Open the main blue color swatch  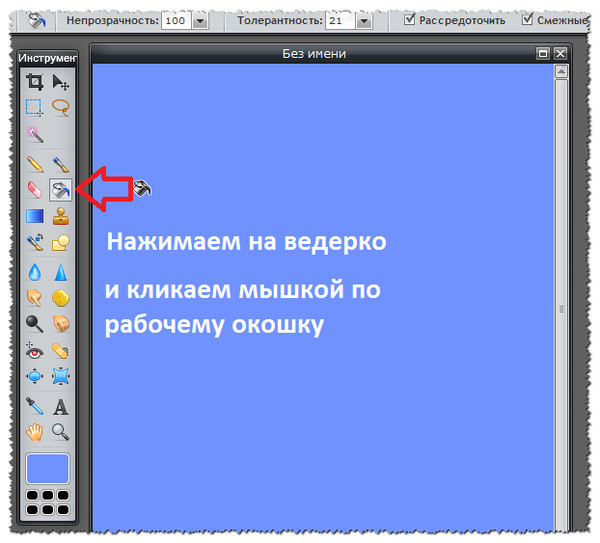coord(47,469)
